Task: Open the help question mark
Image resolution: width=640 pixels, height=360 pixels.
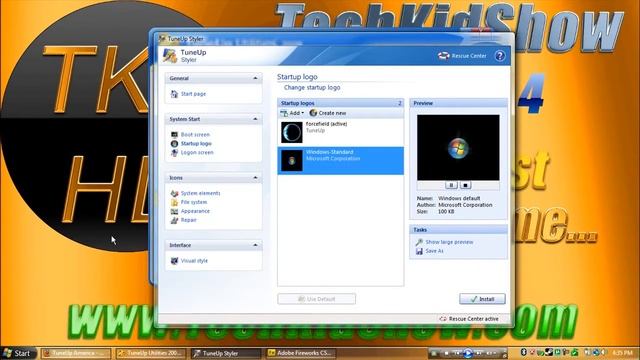Action: click(500, 56)
